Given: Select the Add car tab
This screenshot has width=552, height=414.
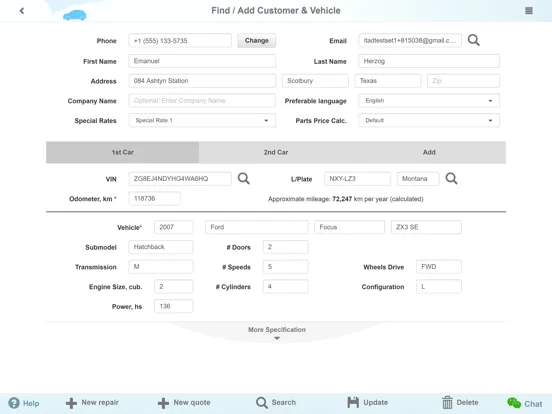Looking at the screenshot, I should (429, 152).
